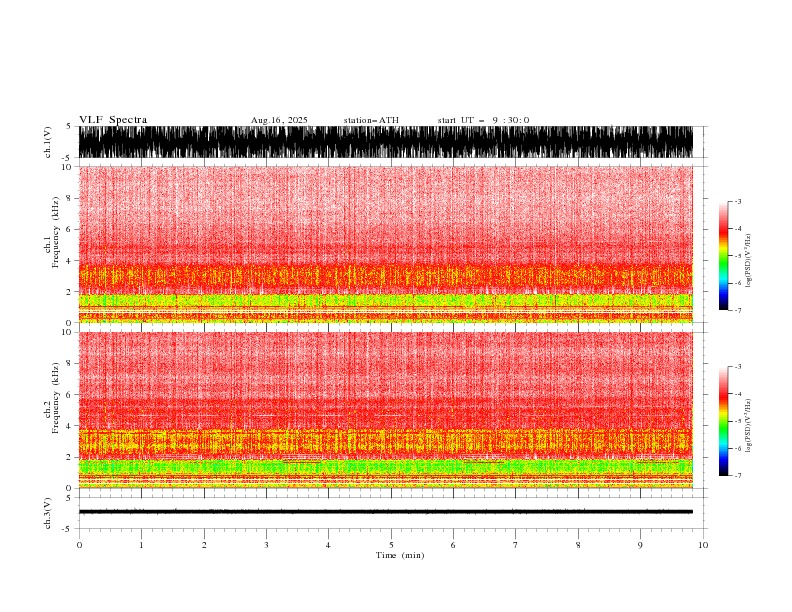Click the lower PSD color scale bar
The width and height of the screenshot is (792, 612).
pyautogui.click(x=723, y=421)
